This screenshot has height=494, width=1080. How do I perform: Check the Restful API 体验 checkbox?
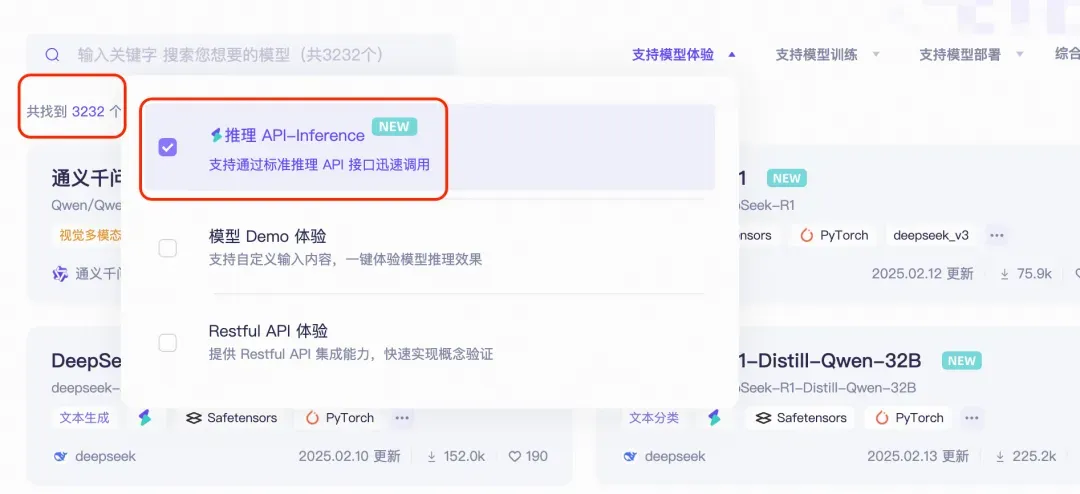click(167, 342)
